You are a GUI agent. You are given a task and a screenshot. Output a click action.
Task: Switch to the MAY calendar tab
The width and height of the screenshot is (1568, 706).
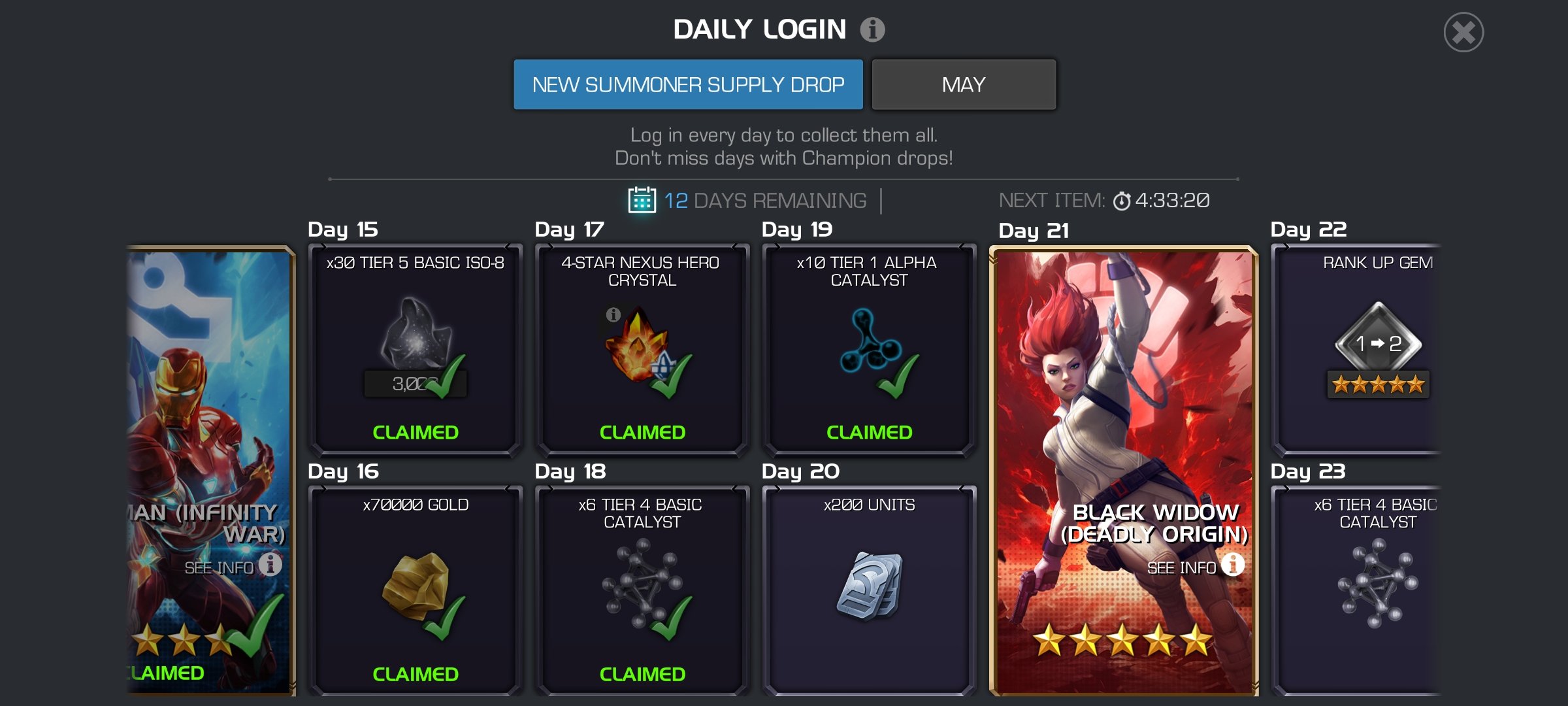coord(964,84)
